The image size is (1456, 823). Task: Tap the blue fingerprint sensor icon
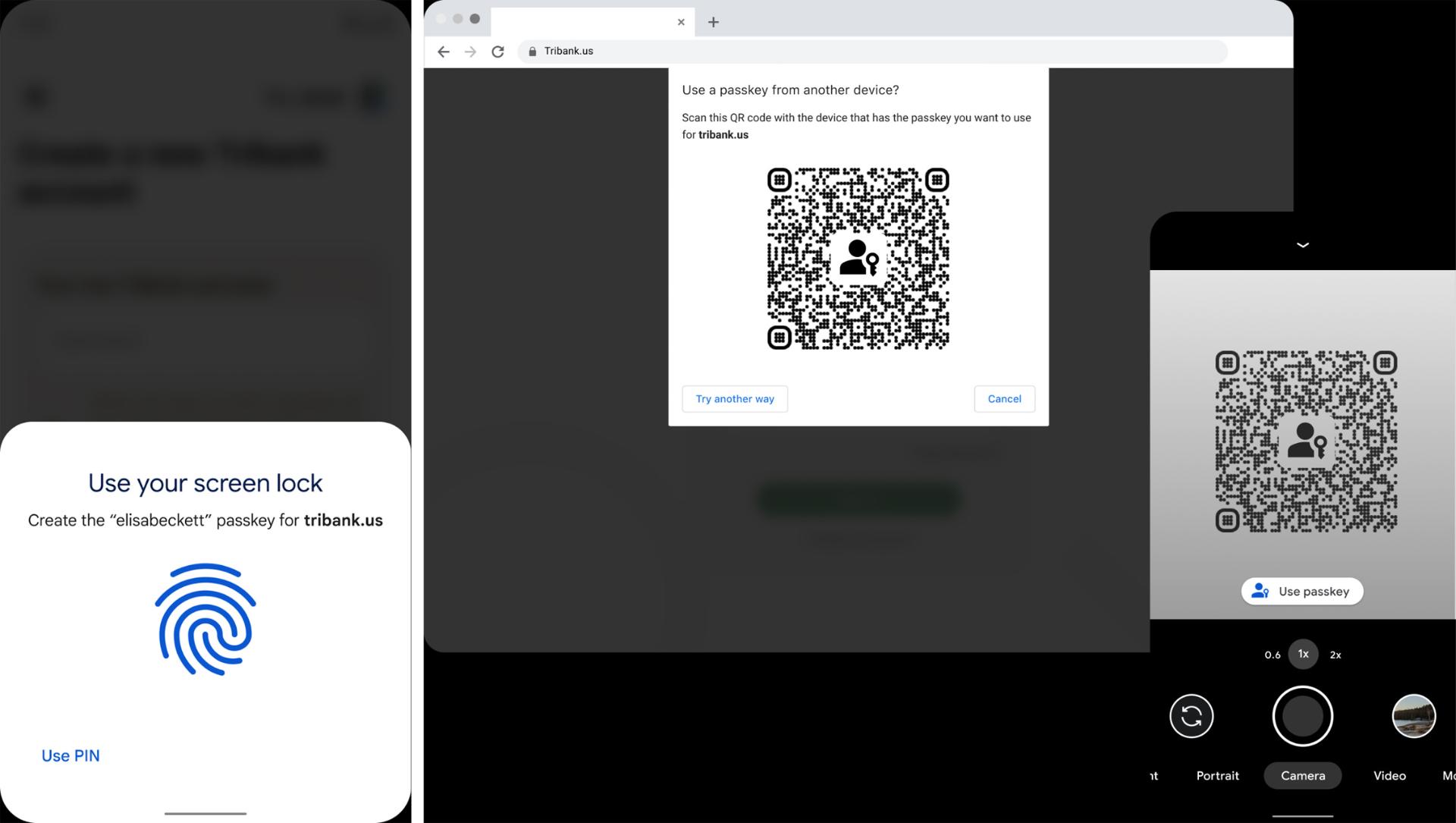[206, 619]
